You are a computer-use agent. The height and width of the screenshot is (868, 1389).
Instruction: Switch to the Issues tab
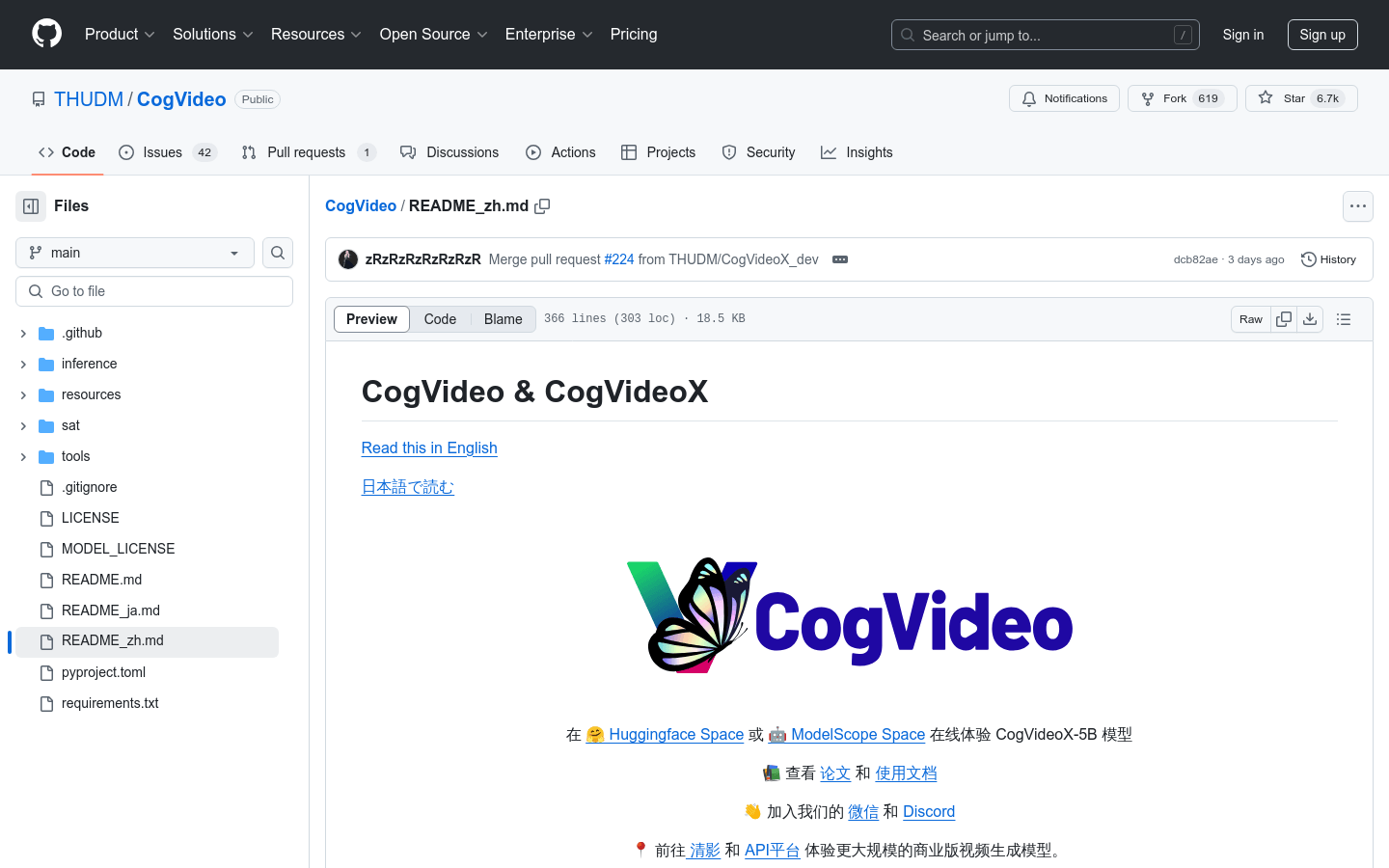click(x=168, y=152)
